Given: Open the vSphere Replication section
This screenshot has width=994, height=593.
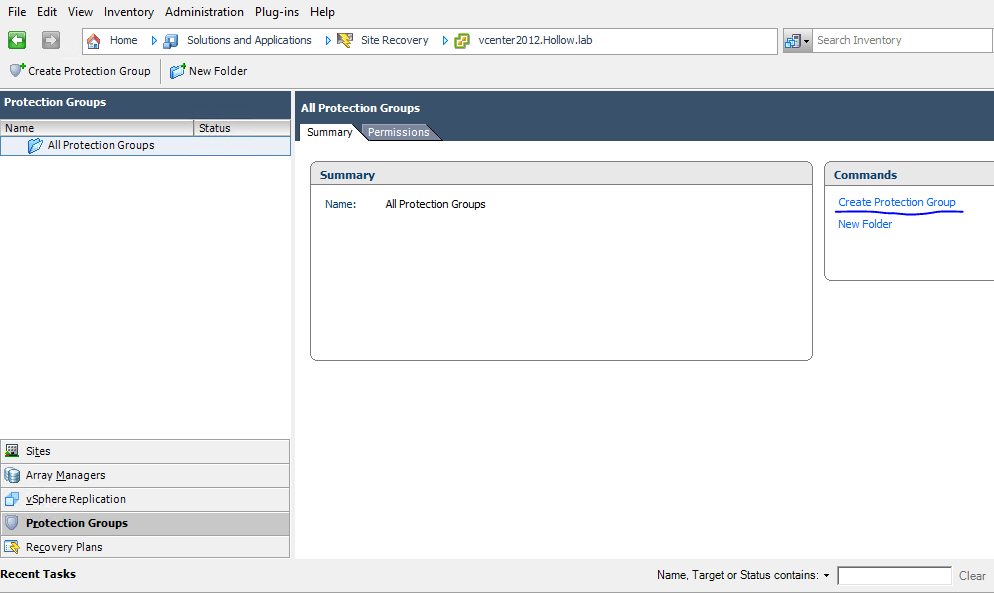Looking at the screenshot, I should click(x=145, y=499).
